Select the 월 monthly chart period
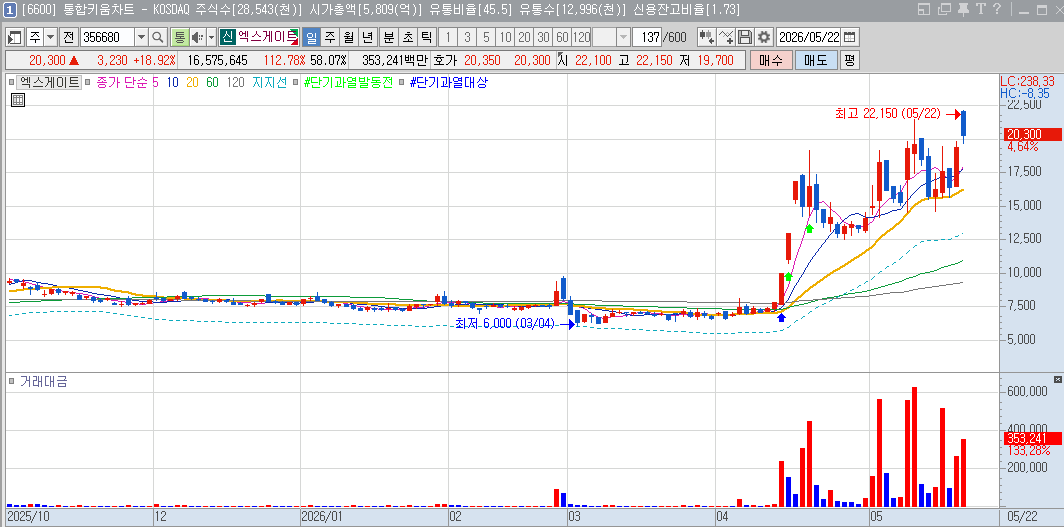The width and height of the screenshot is (1064, 527). (x=349, y=37)
